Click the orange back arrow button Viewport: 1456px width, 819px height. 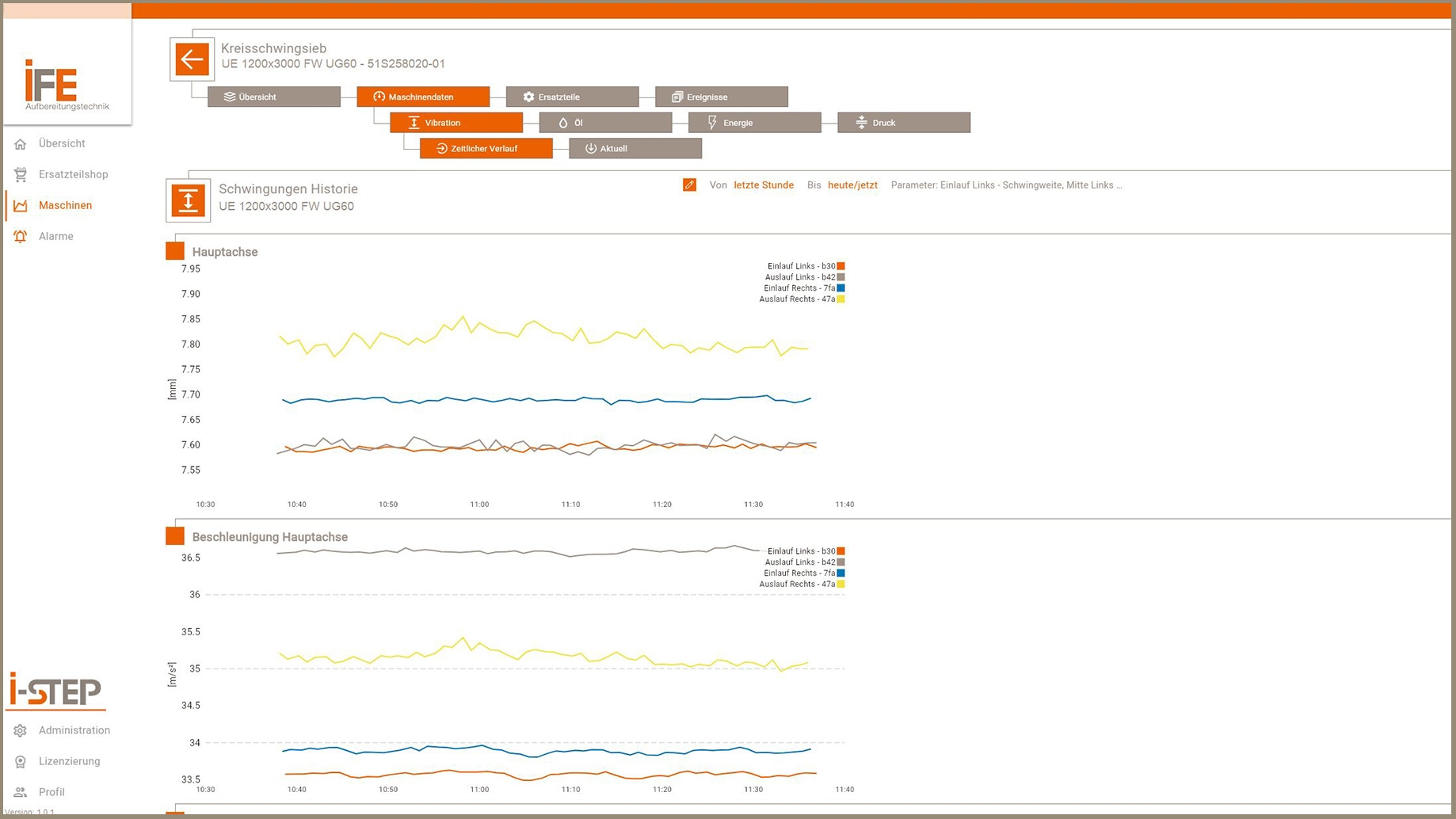[x=192, y=59]
